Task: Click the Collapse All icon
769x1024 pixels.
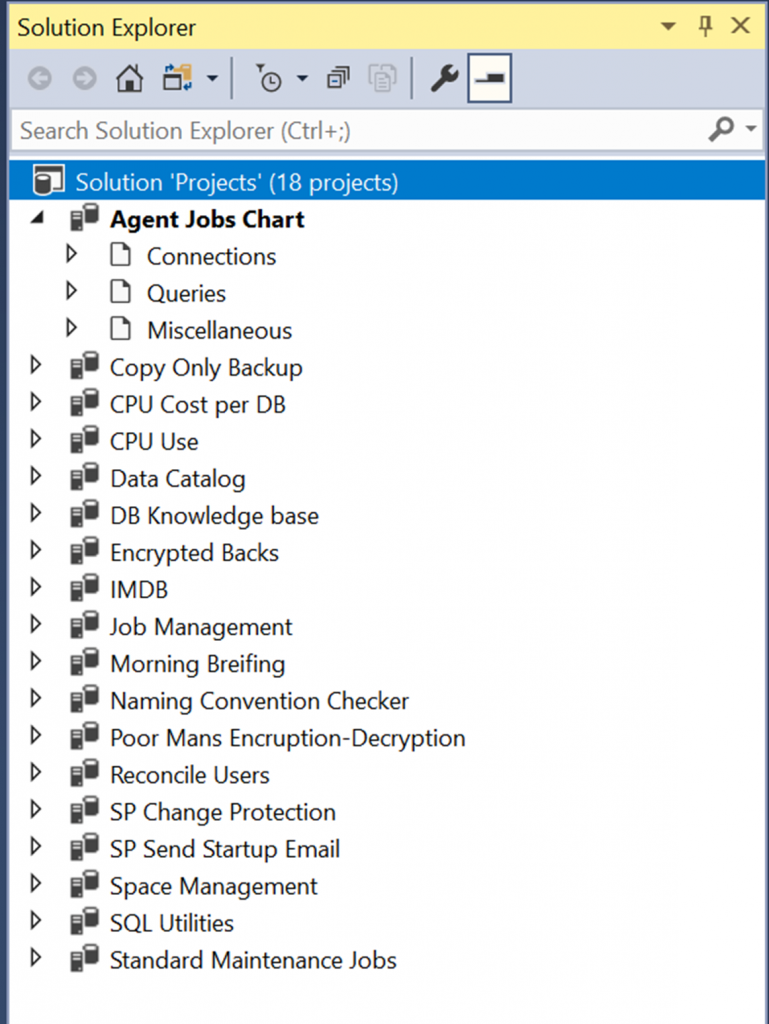Action: [x=338, y=79]
